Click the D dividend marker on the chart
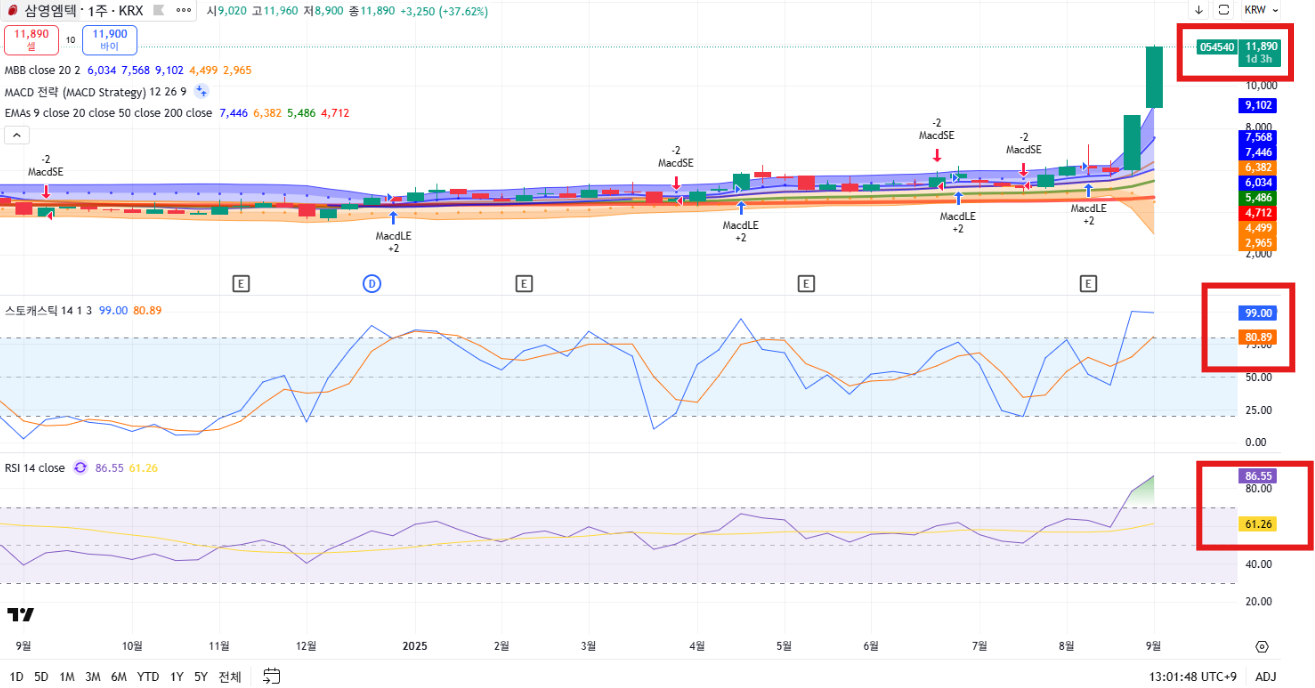This screenshot has width=1315, height=688. pos(371,284)
